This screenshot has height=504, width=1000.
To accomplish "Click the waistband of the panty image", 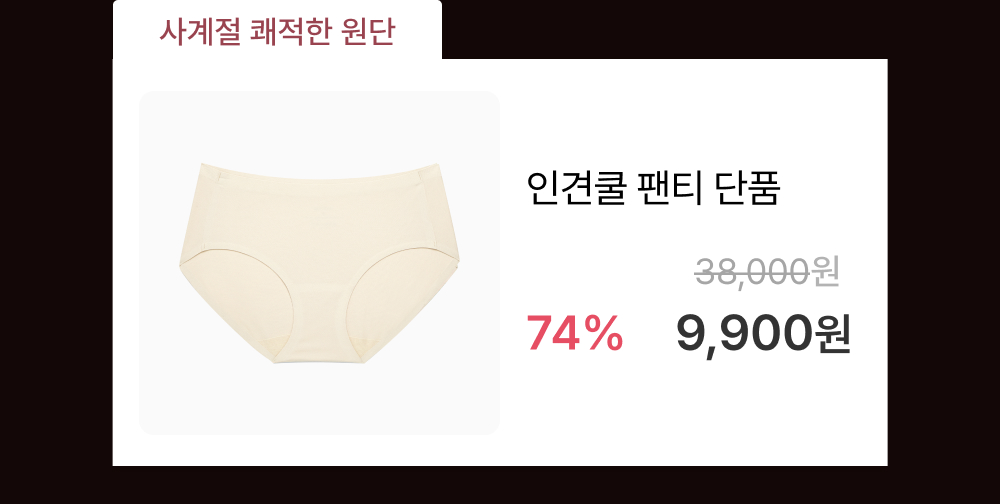I will 319,174.
